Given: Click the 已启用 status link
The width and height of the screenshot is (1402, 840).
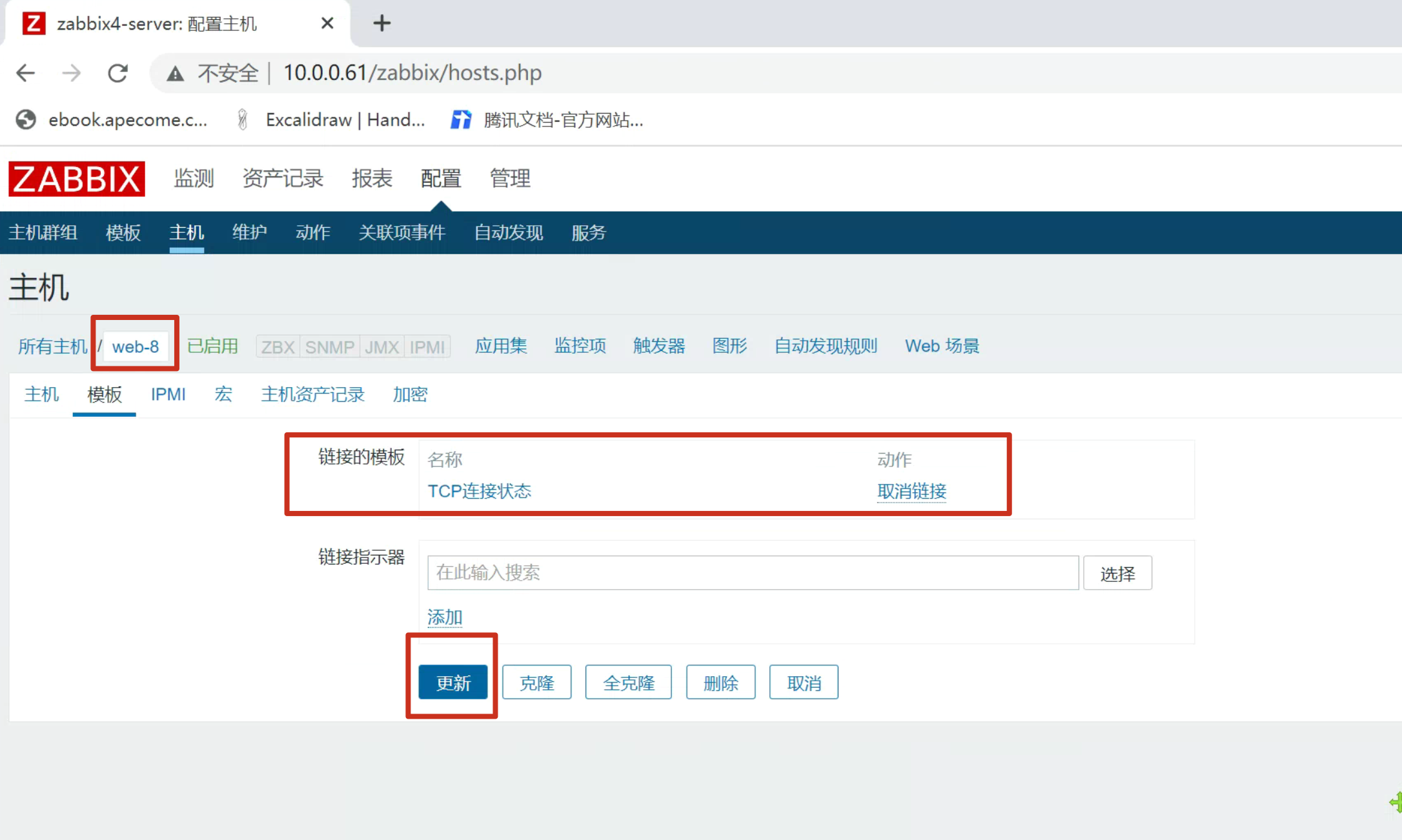Looking at the screenshot, I should (x=212, y=346).
